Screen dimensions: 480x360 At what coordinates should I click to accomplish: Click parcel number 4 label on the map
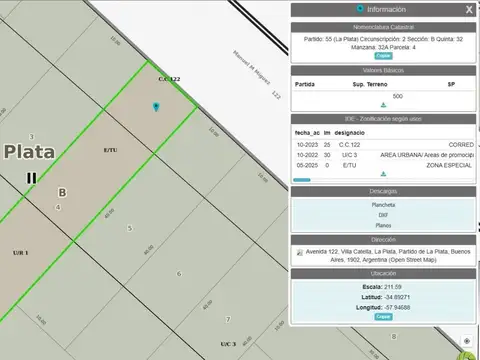click(x=58, y=207)
